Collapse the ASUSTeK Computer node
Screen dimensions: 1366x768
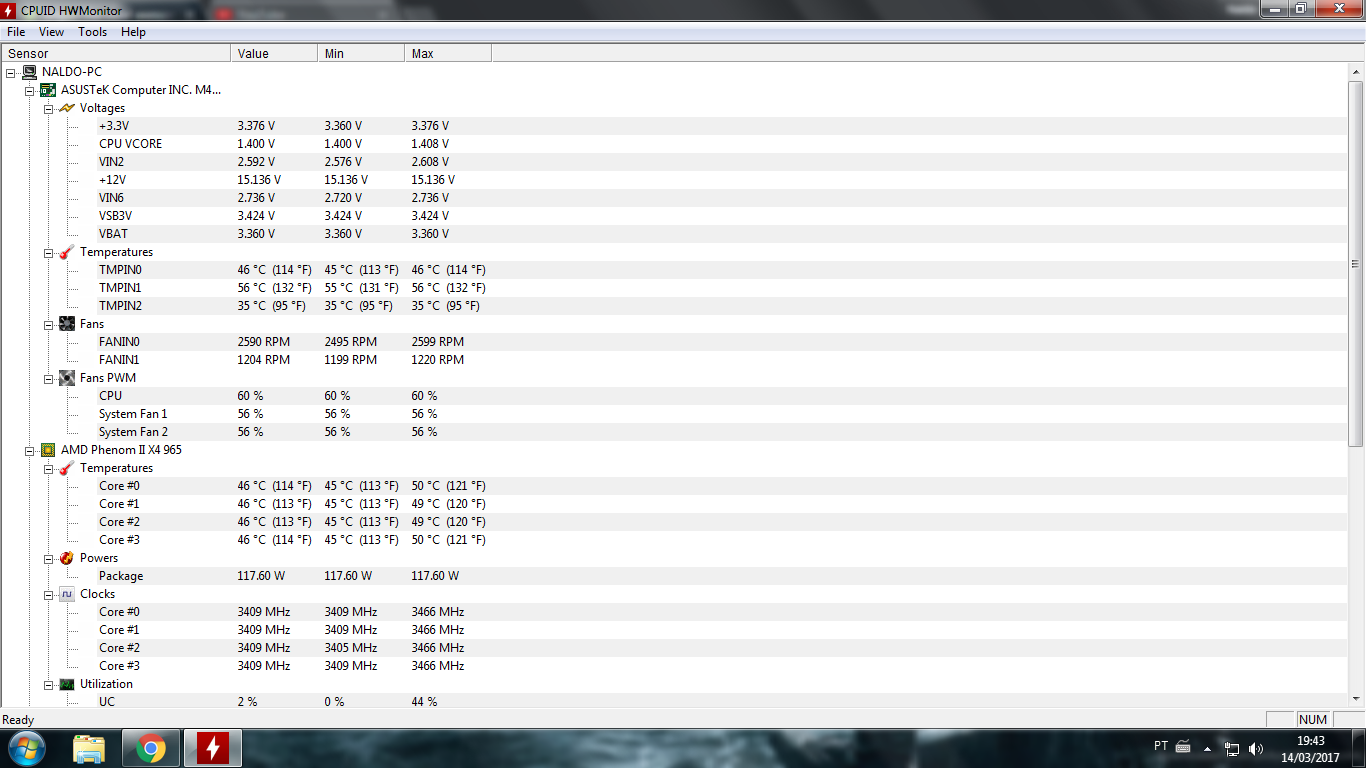tap(29, 90)
